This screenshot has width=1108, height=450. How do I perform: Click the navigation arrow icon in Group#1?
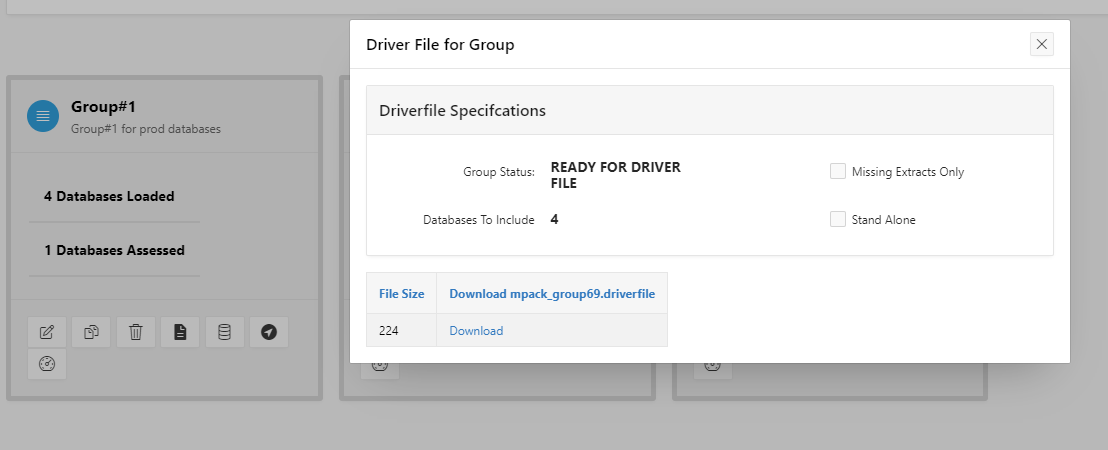(x=269, y=332)
